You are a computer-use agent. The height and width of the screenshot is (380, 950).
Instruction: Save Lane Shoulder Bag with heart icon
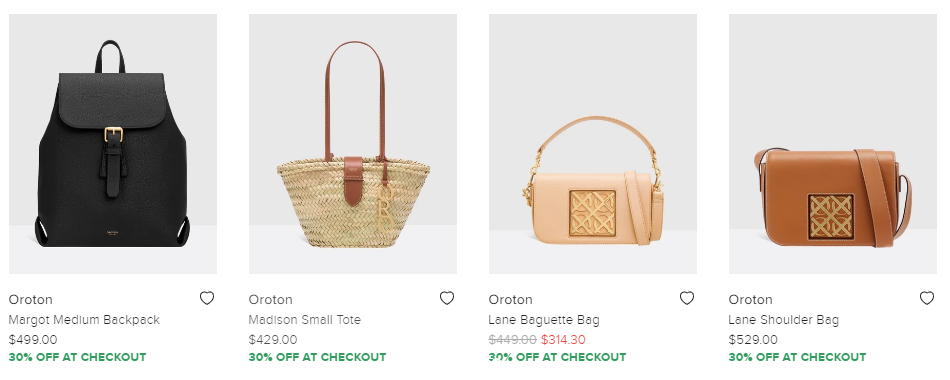coord(927,298)
